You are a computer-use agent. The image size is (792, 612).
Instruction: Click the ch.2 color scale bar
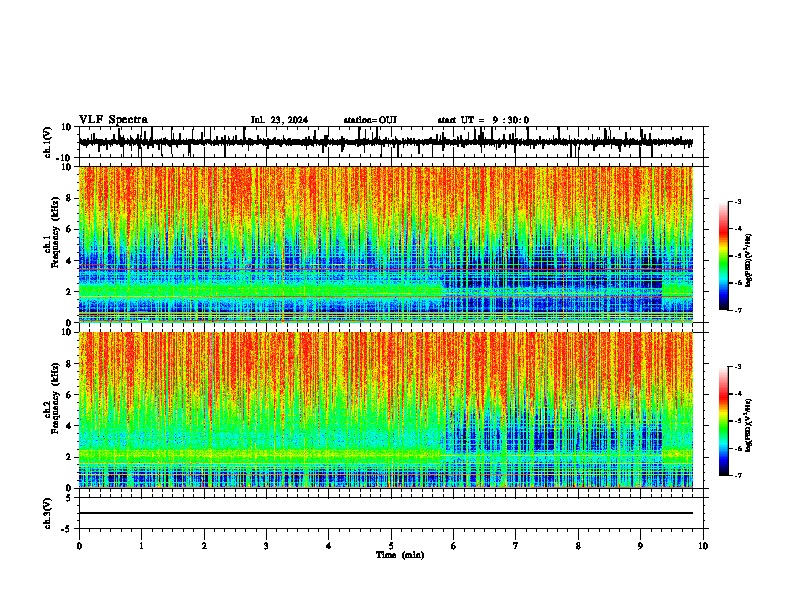click(724, 421)
